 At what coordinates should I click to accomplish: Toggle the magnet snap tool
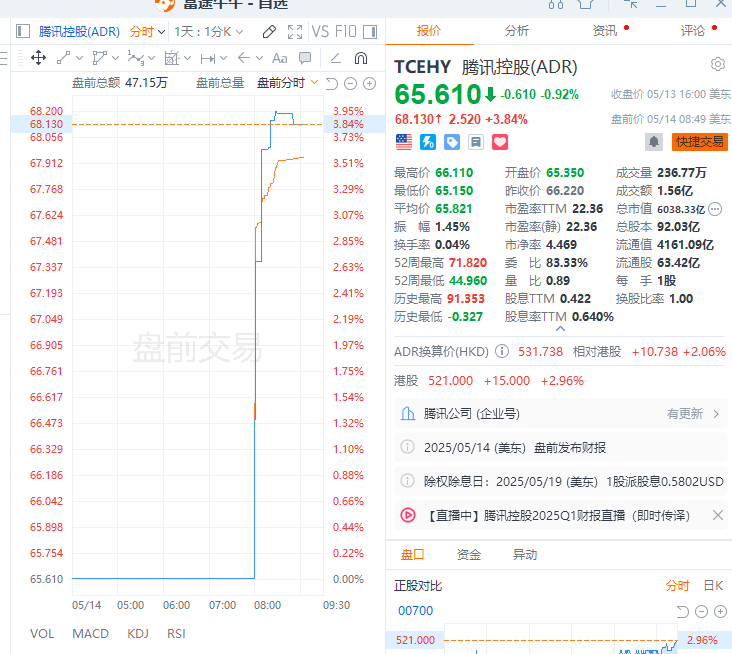click(361, 58)
